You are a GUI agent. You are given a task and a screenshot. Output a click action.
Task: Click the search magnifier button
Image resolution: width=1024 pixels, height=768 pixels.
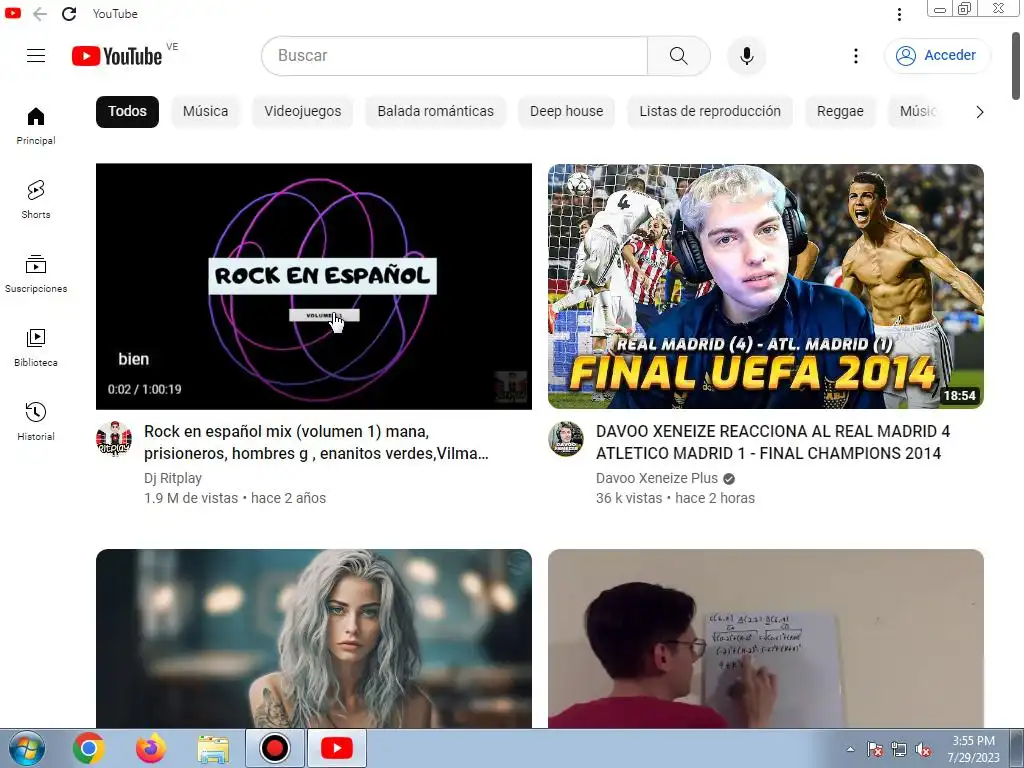(x=679, y=56)
